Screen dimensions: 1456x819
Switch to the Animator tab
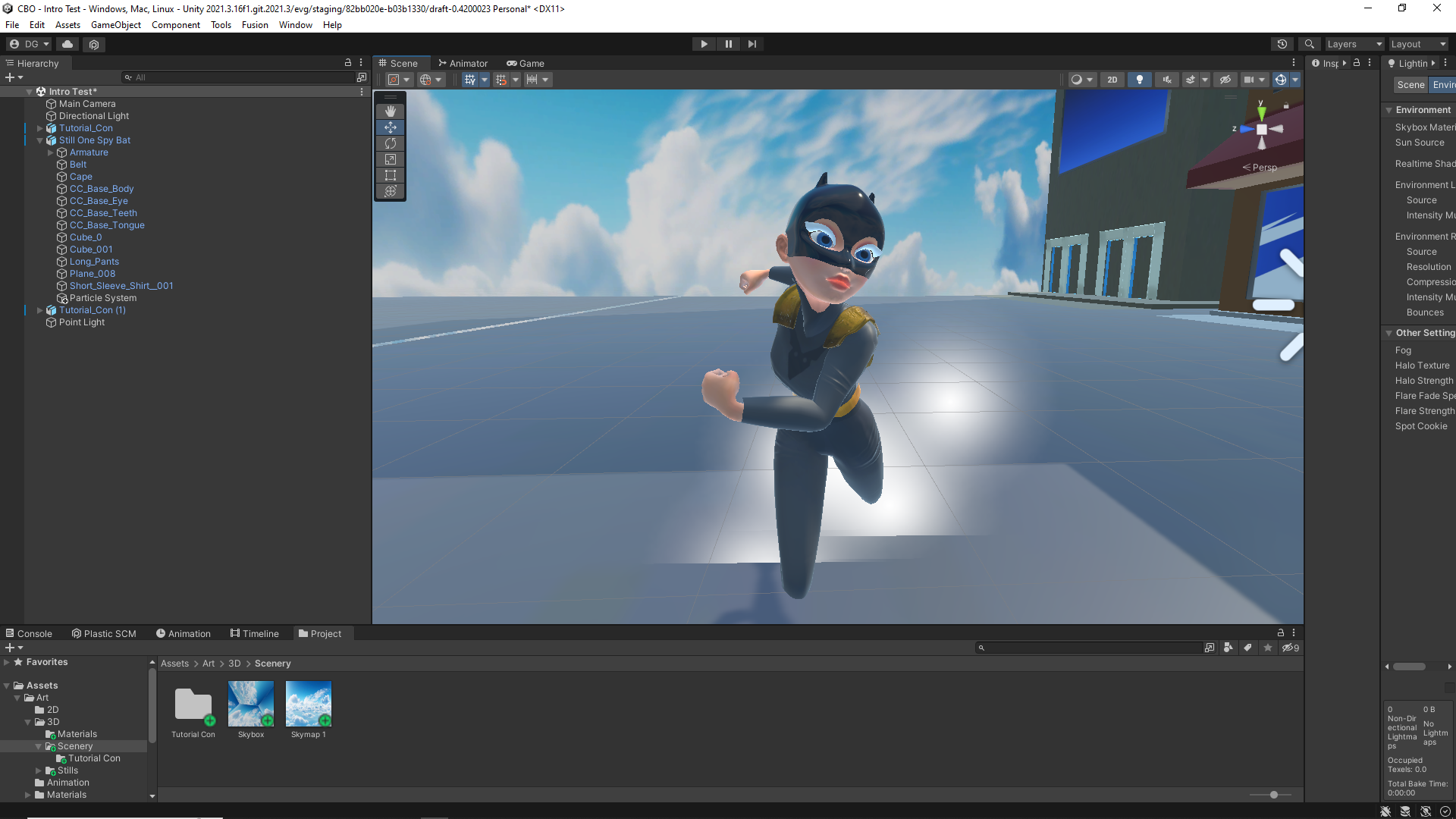[463, 63]
